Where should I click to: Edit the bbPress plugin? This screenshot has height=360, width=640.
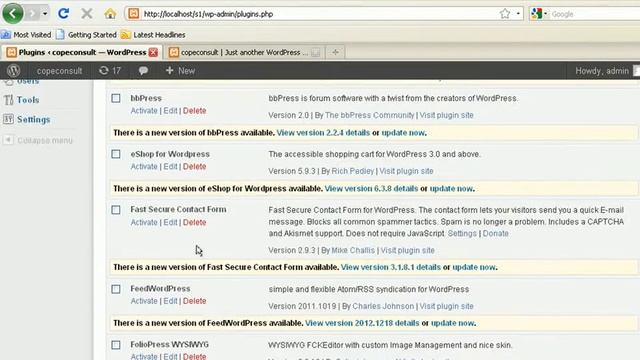coord(170,111)
